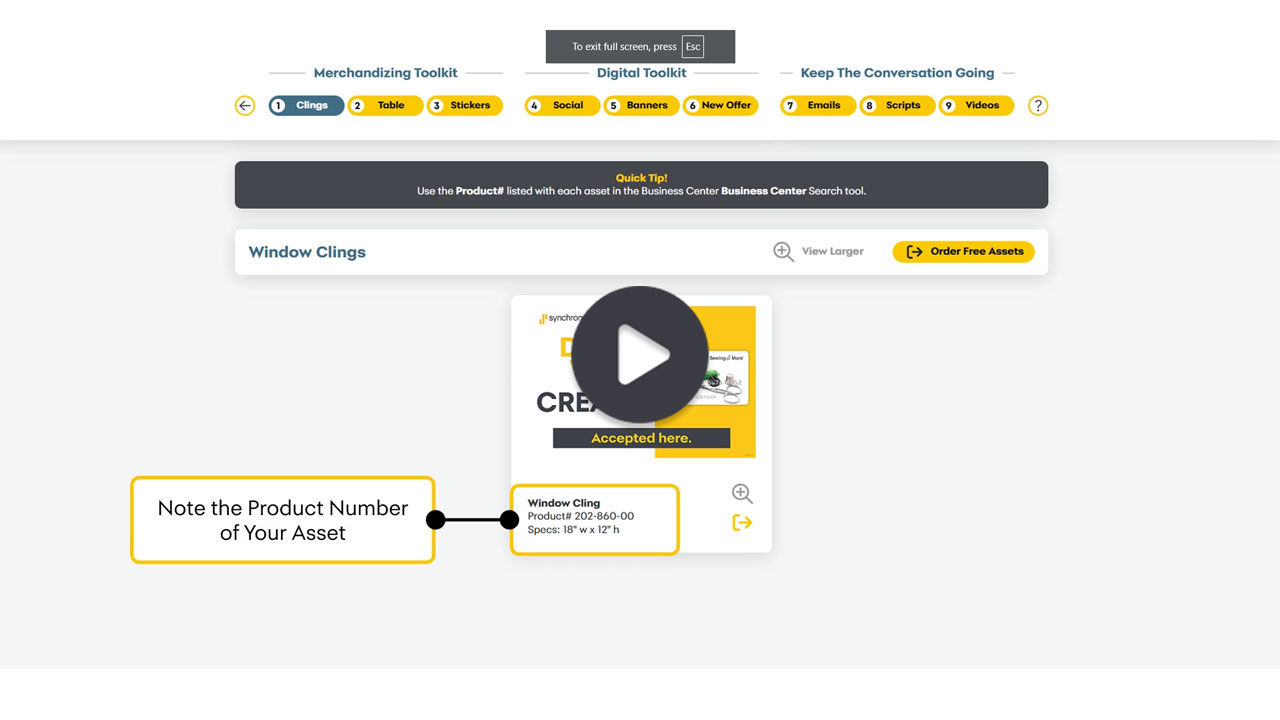Open the Emails tab
1280x720 pixels.
pyautogui.click(x=819, y=106)
